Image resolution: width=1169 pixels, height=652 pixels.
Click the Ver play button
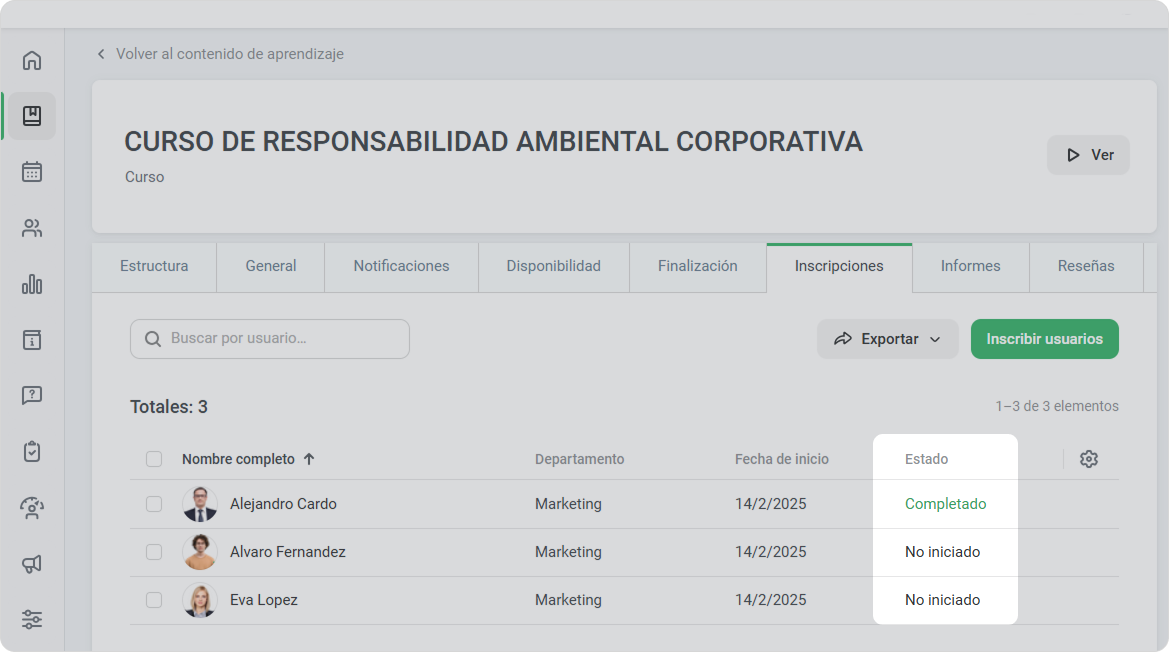pyautogui.click(x=1088, y=155)
